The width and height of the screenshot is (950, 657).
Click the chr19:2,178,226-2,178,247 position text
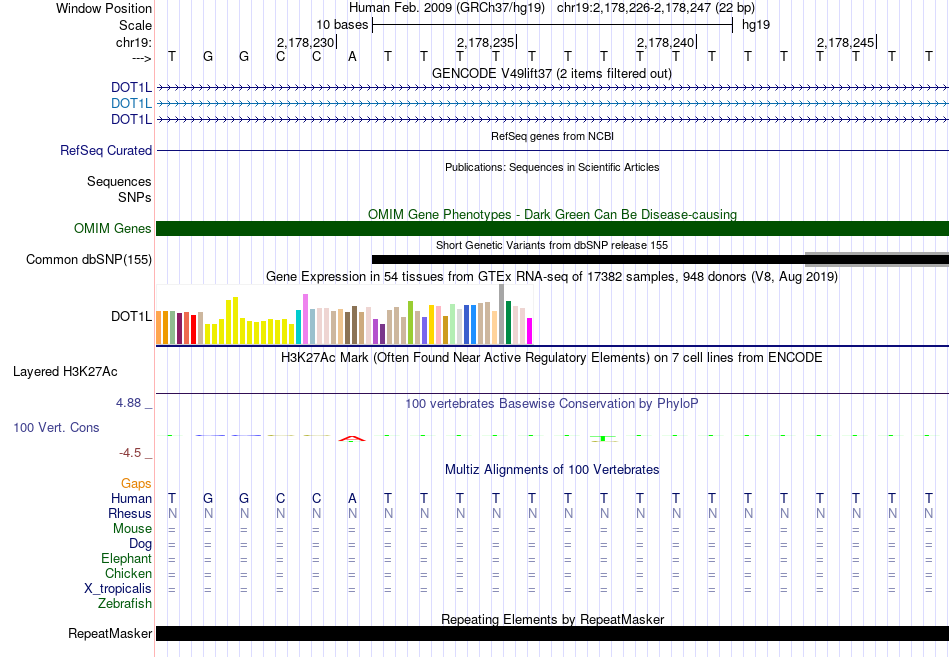656,8
